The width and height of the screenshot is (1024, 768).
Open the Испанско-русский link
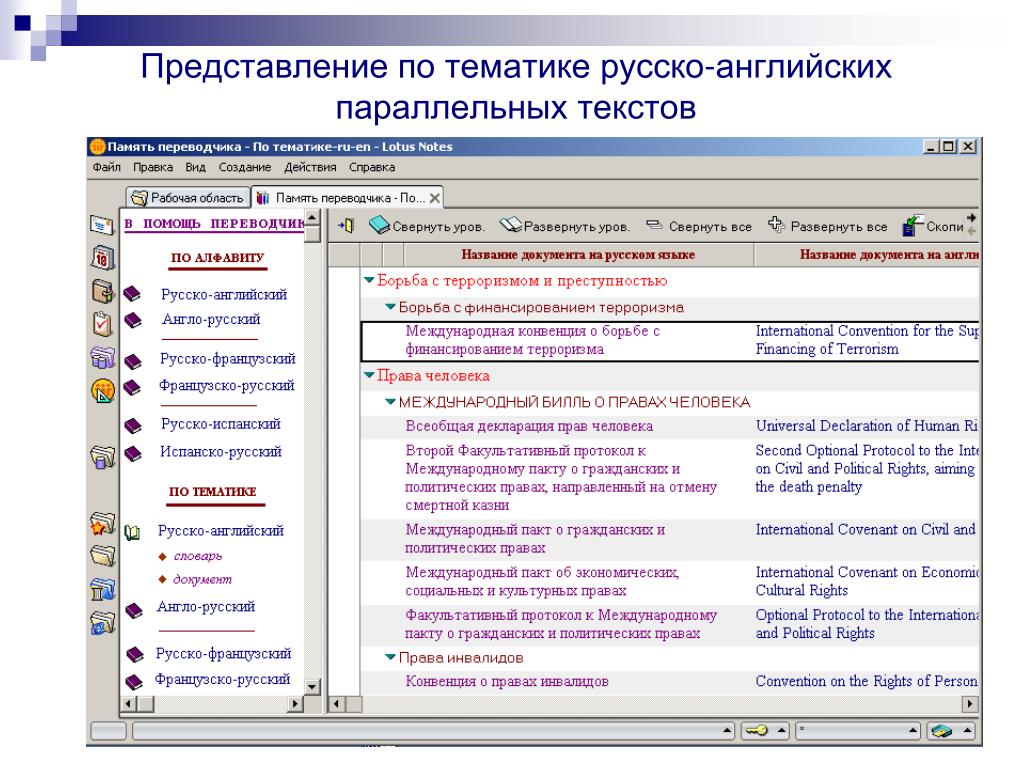click(x=221, y=452)
